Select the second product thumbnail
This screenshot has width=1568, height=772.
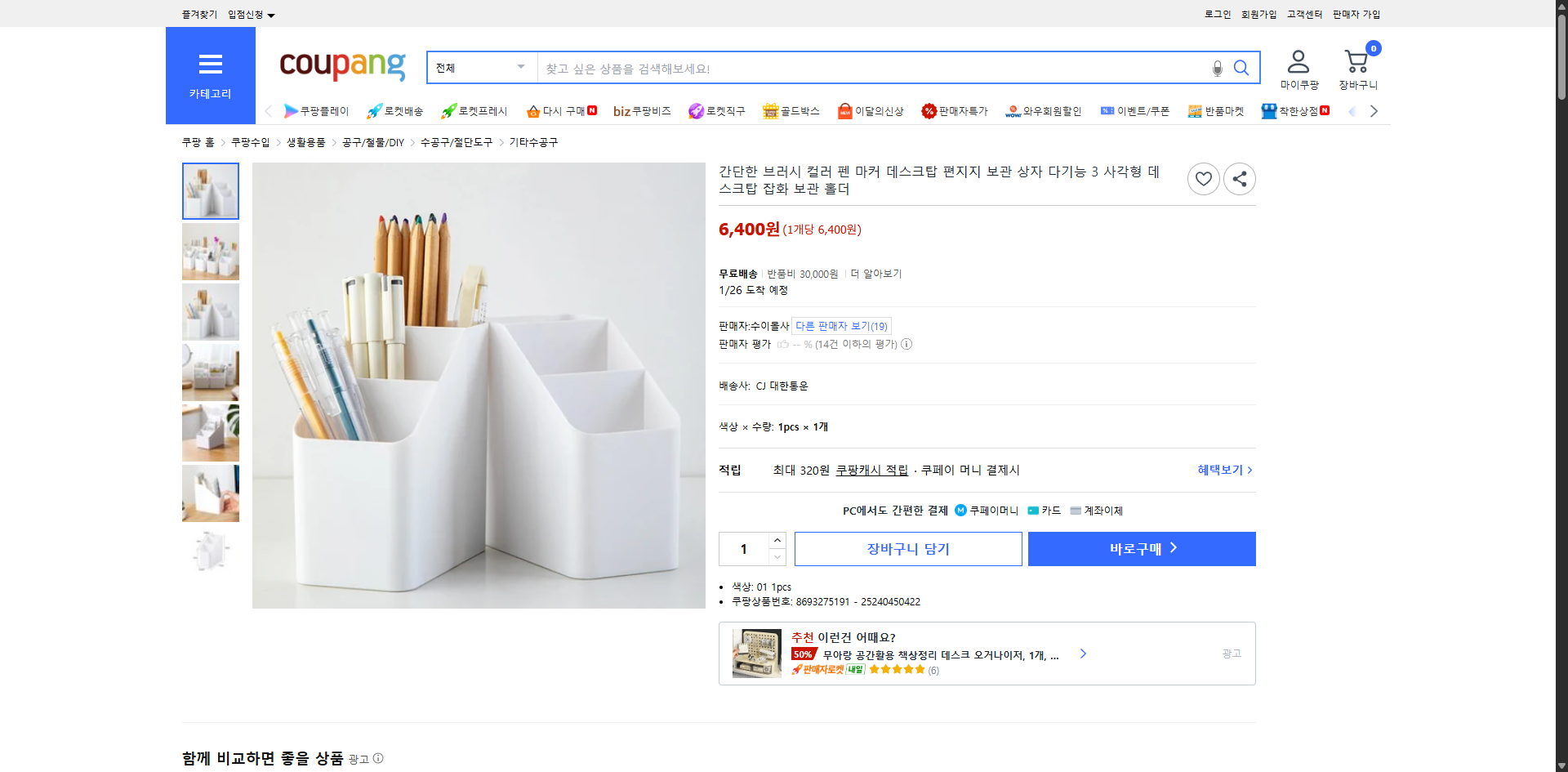tap(210, 252)
